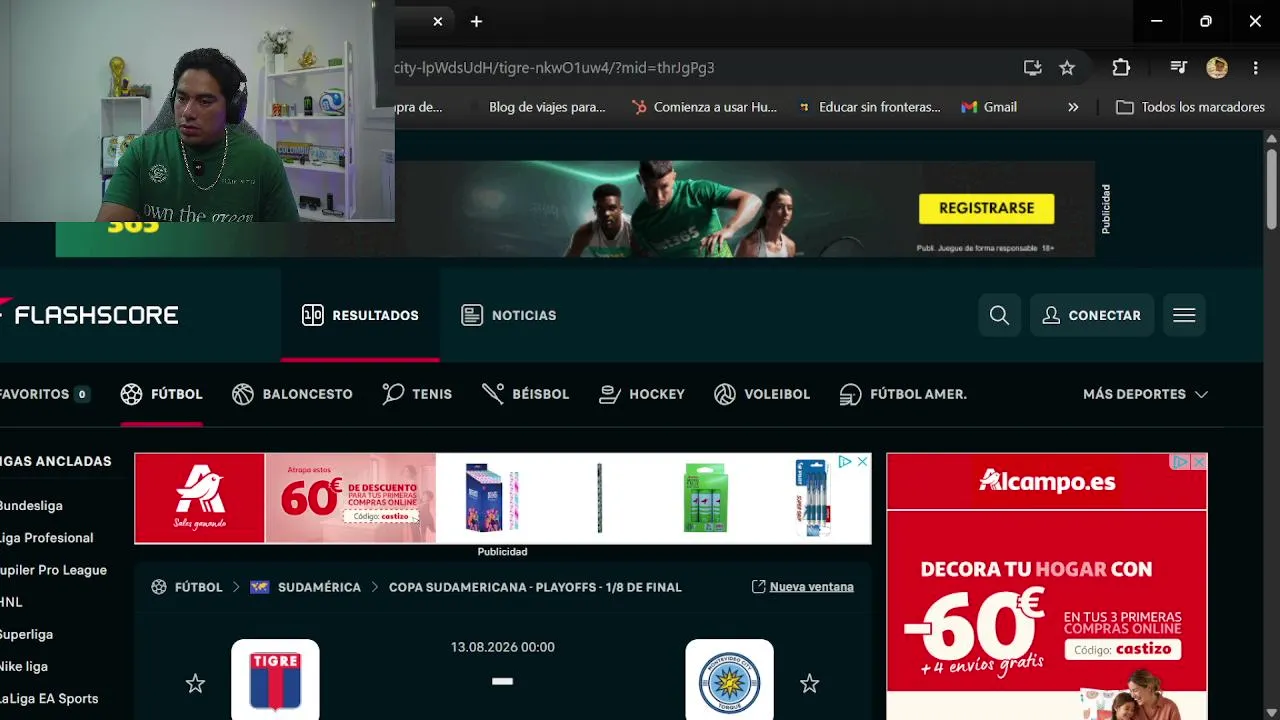Open LaLiga EA Sports pinned league
Image resolution: width=1280 pixels, height=720 pixels.
pos(49,698)
